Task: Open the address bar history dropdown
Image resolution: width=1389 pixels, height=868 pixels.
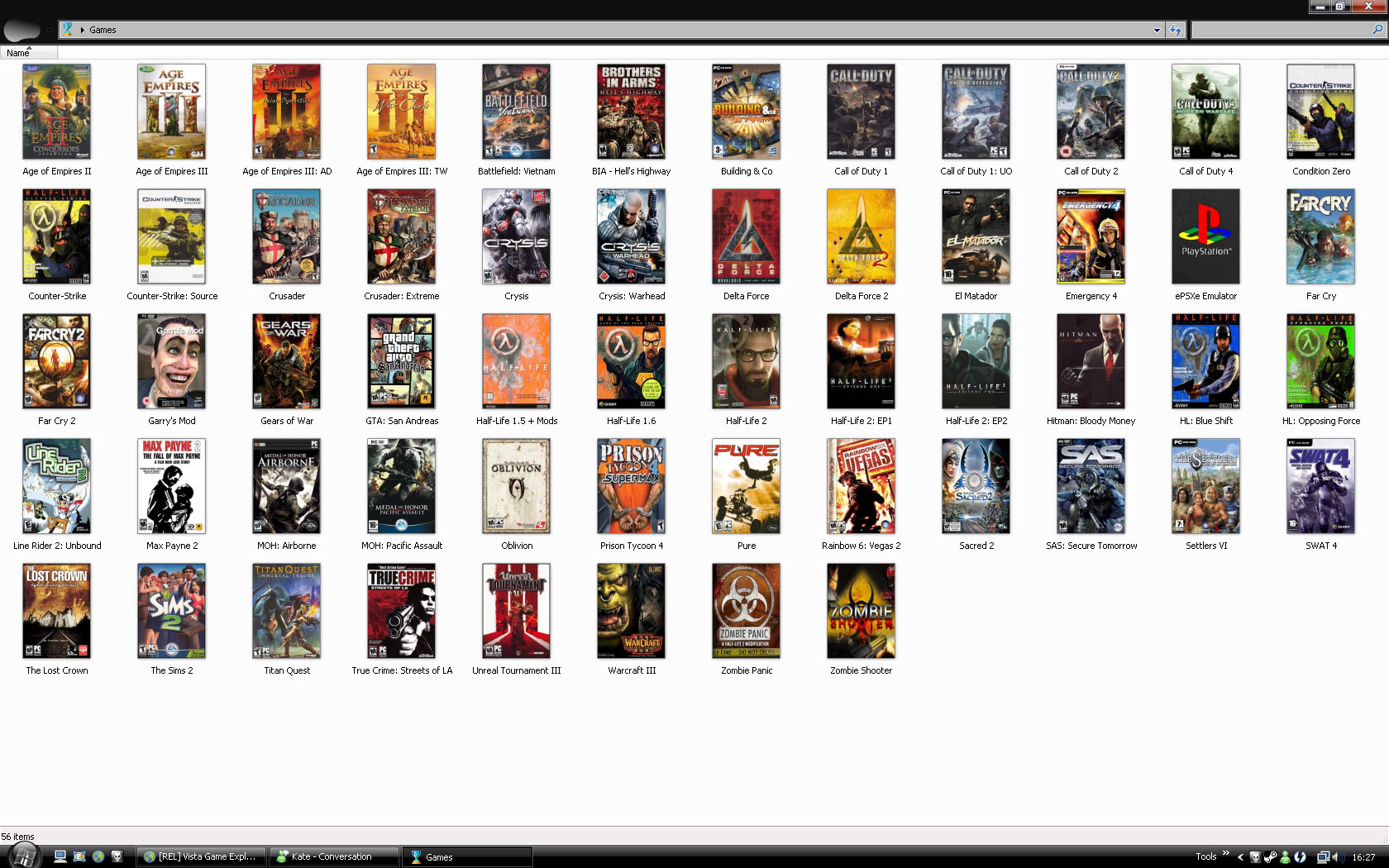Action: point(1157,30)
